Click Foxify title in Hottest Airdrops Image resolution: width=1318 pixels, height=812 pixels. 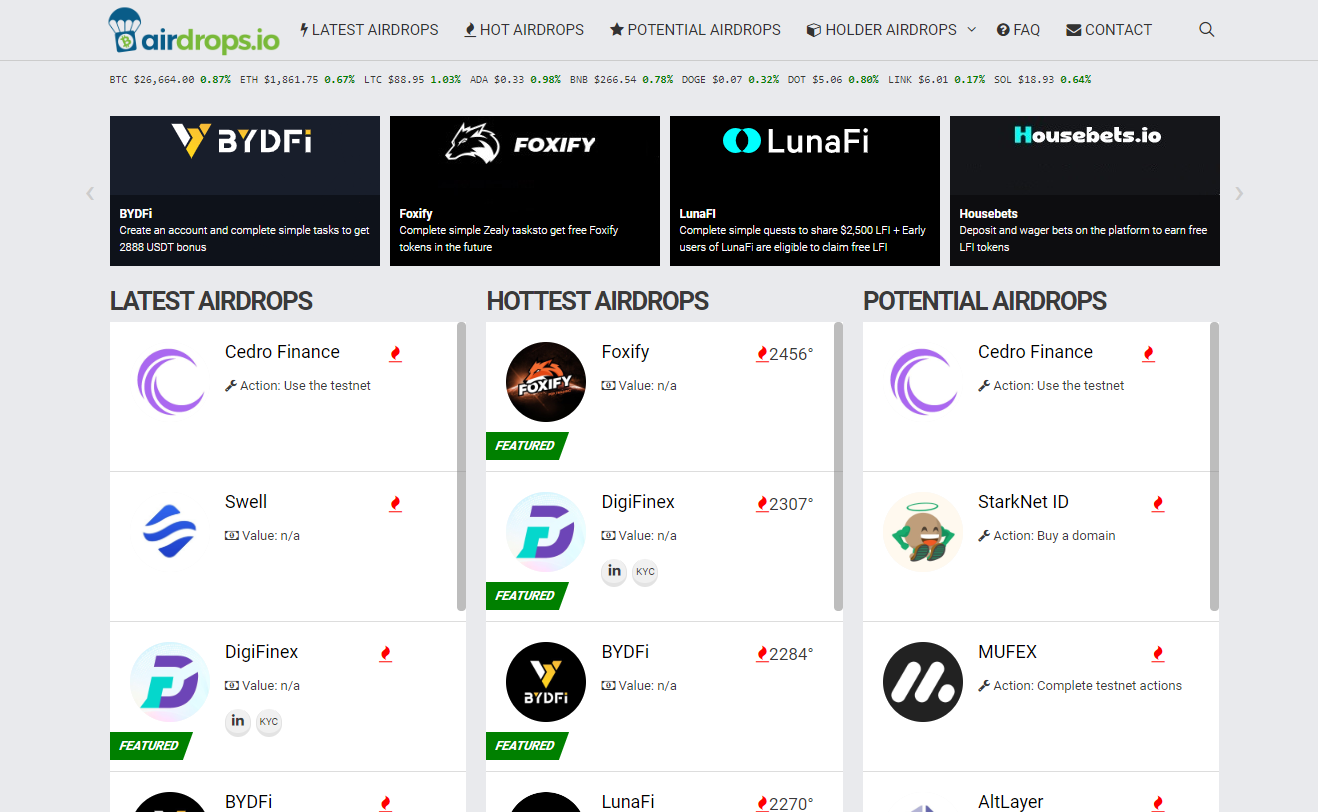(625, 352)
